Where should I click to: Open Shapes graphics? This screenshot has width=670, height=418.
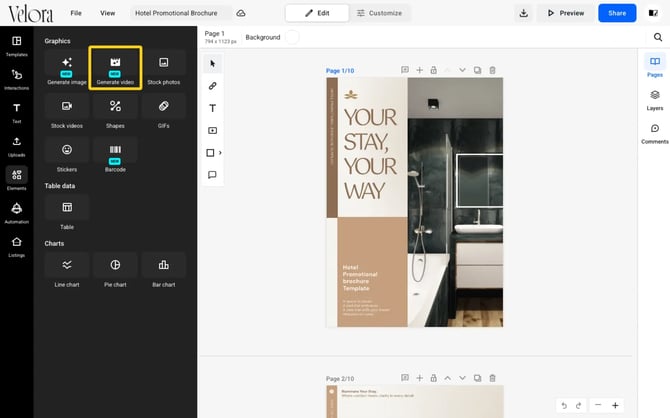pos(115,112)
